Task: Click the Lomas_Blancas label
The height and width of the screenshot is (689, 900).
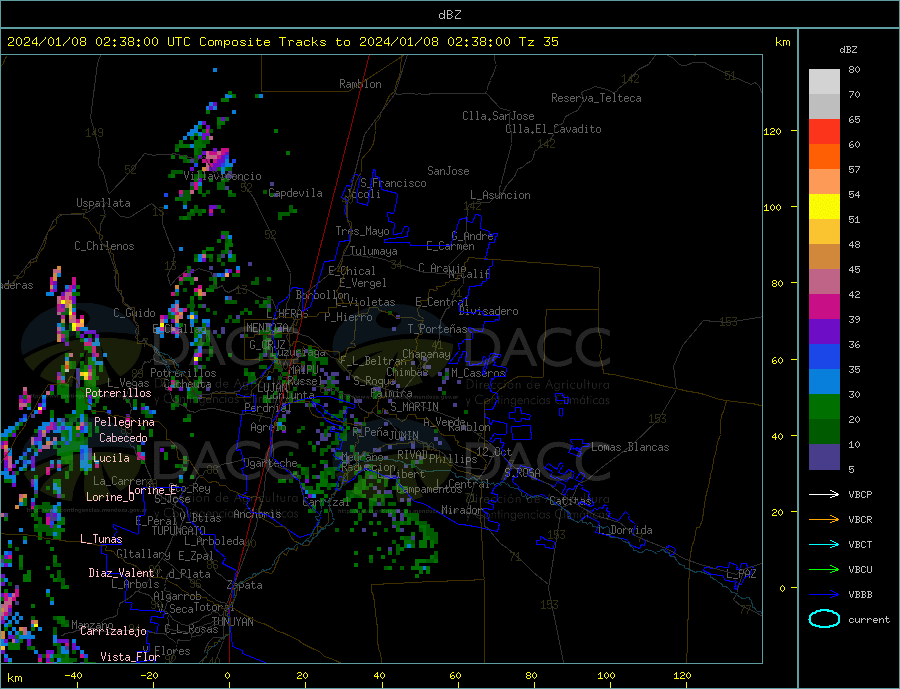Action: coord(630,447)
